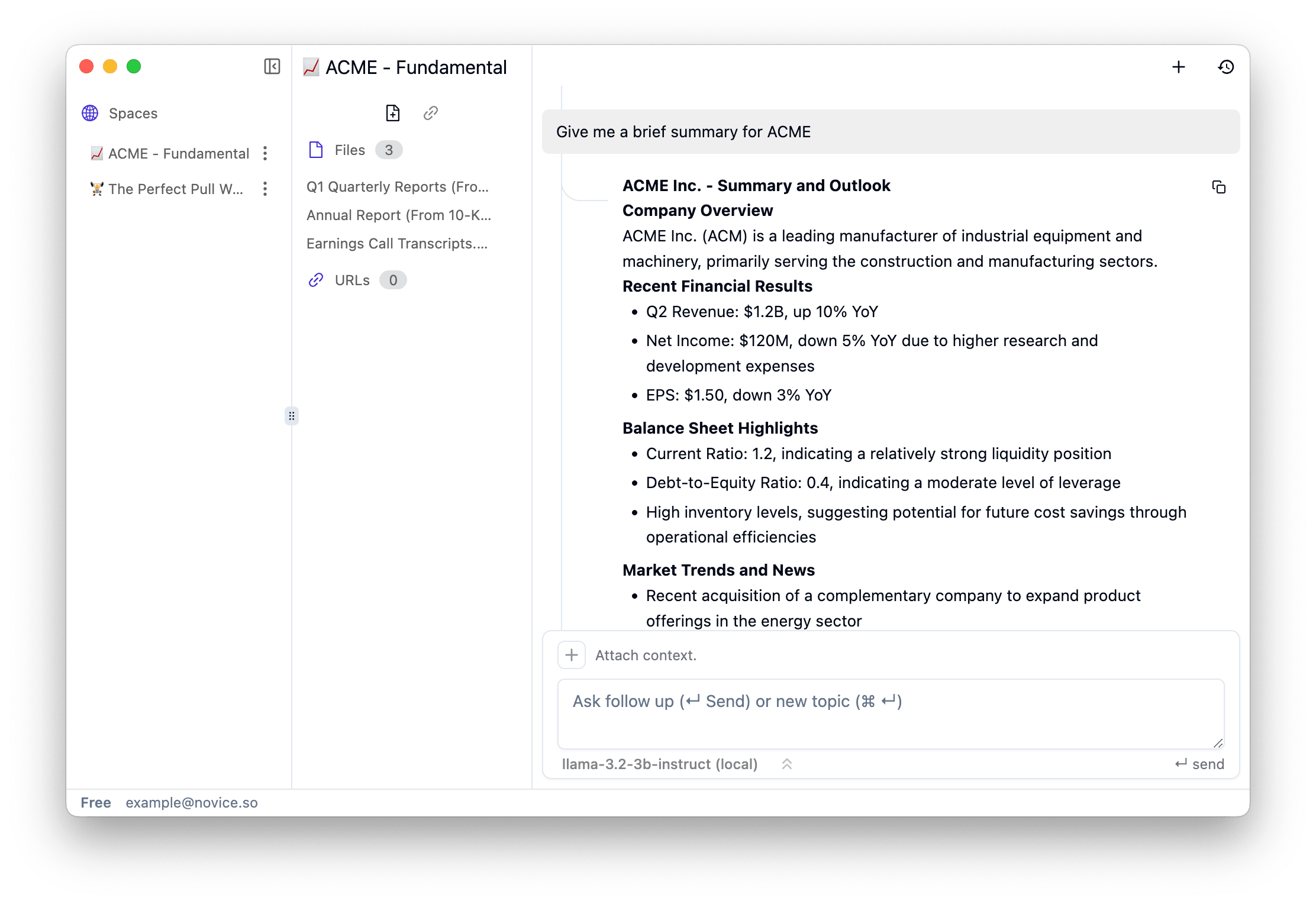Screen dimensions: 1316x904
Task: Open Annual Report (From 10-K file
Action: click(399, 215)
